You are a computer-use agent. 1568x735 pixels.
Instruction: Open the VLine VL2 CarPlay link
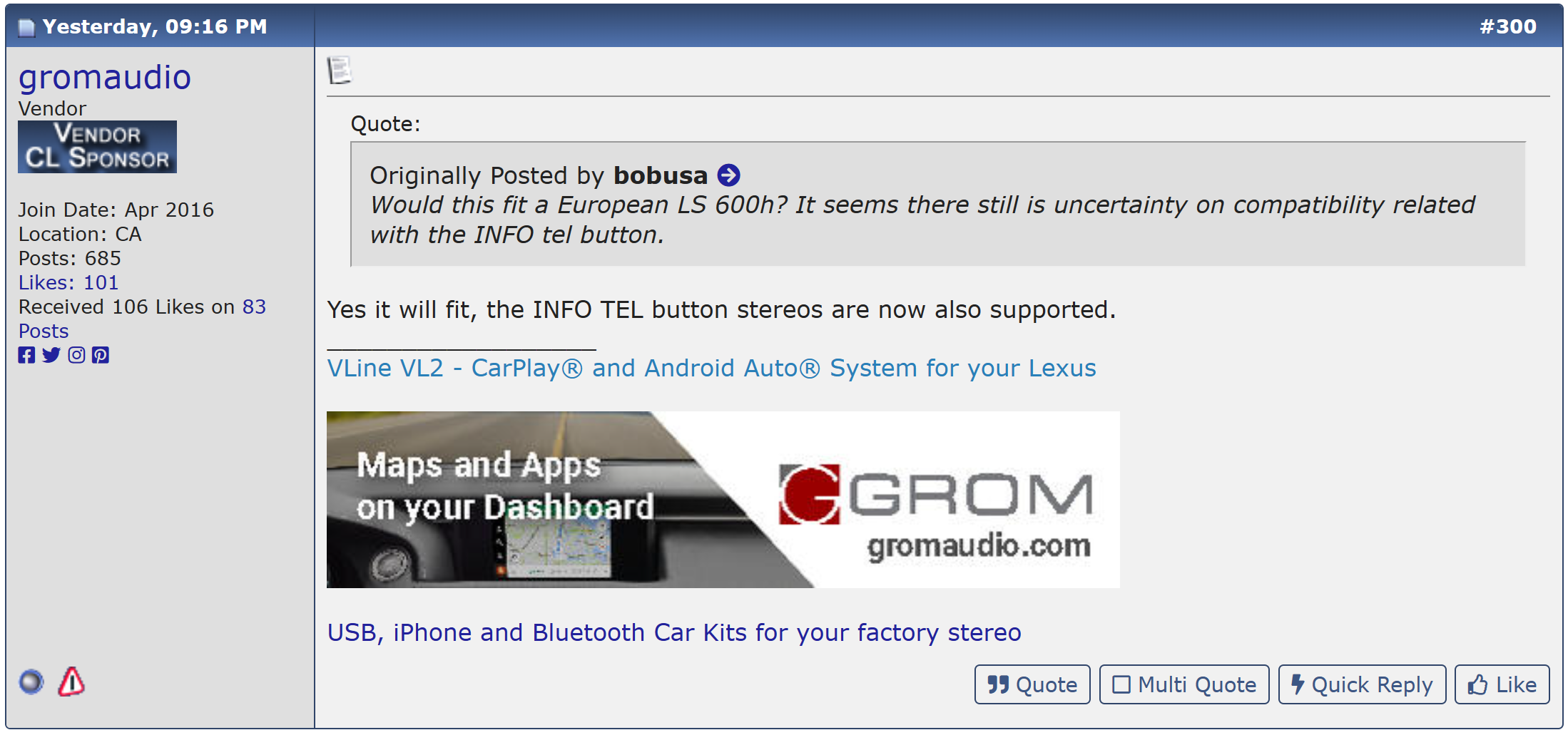coord(711,369)
